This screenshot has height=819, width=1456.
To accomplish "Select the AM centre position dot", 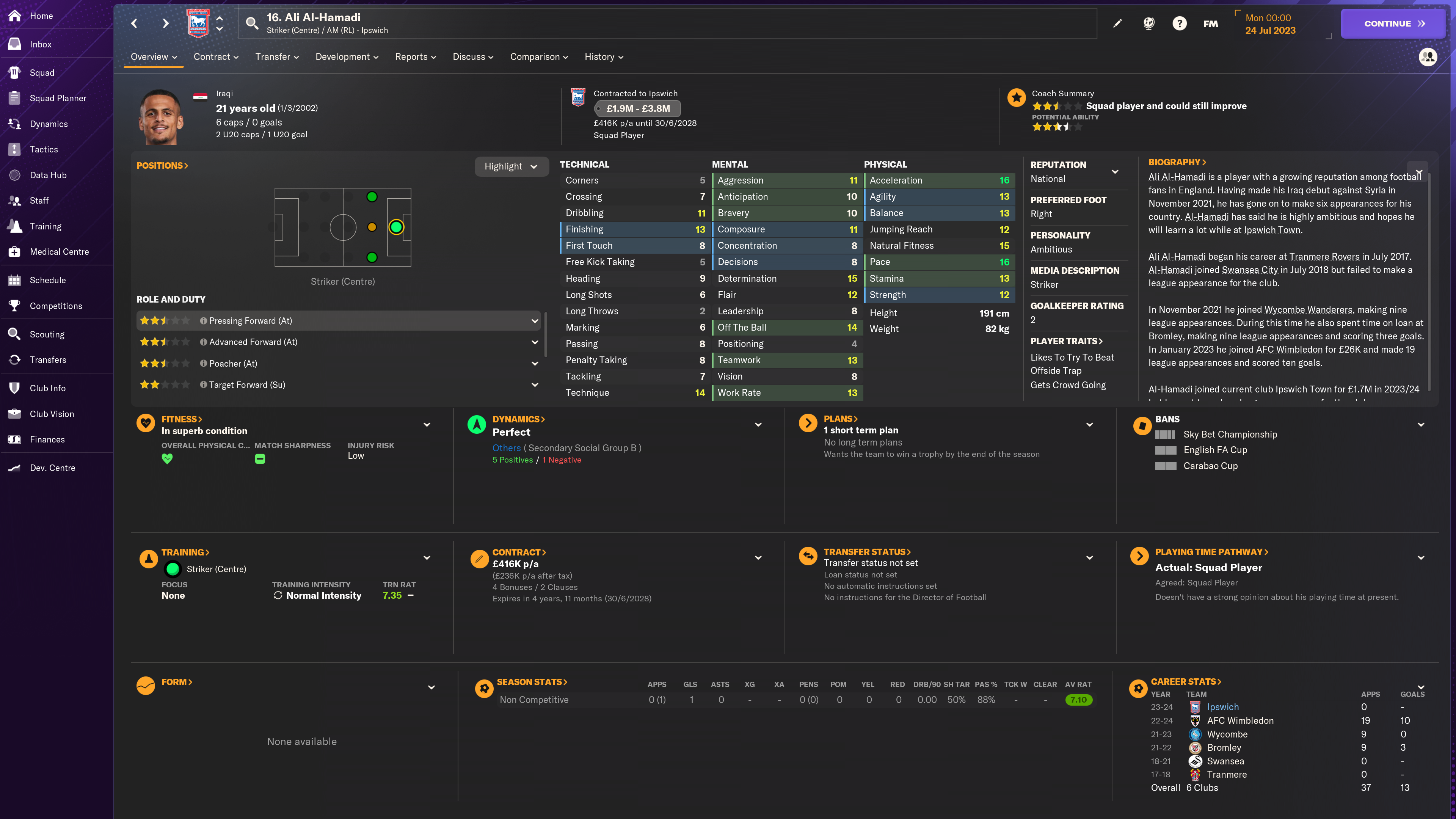I will [x=371, y=227].
